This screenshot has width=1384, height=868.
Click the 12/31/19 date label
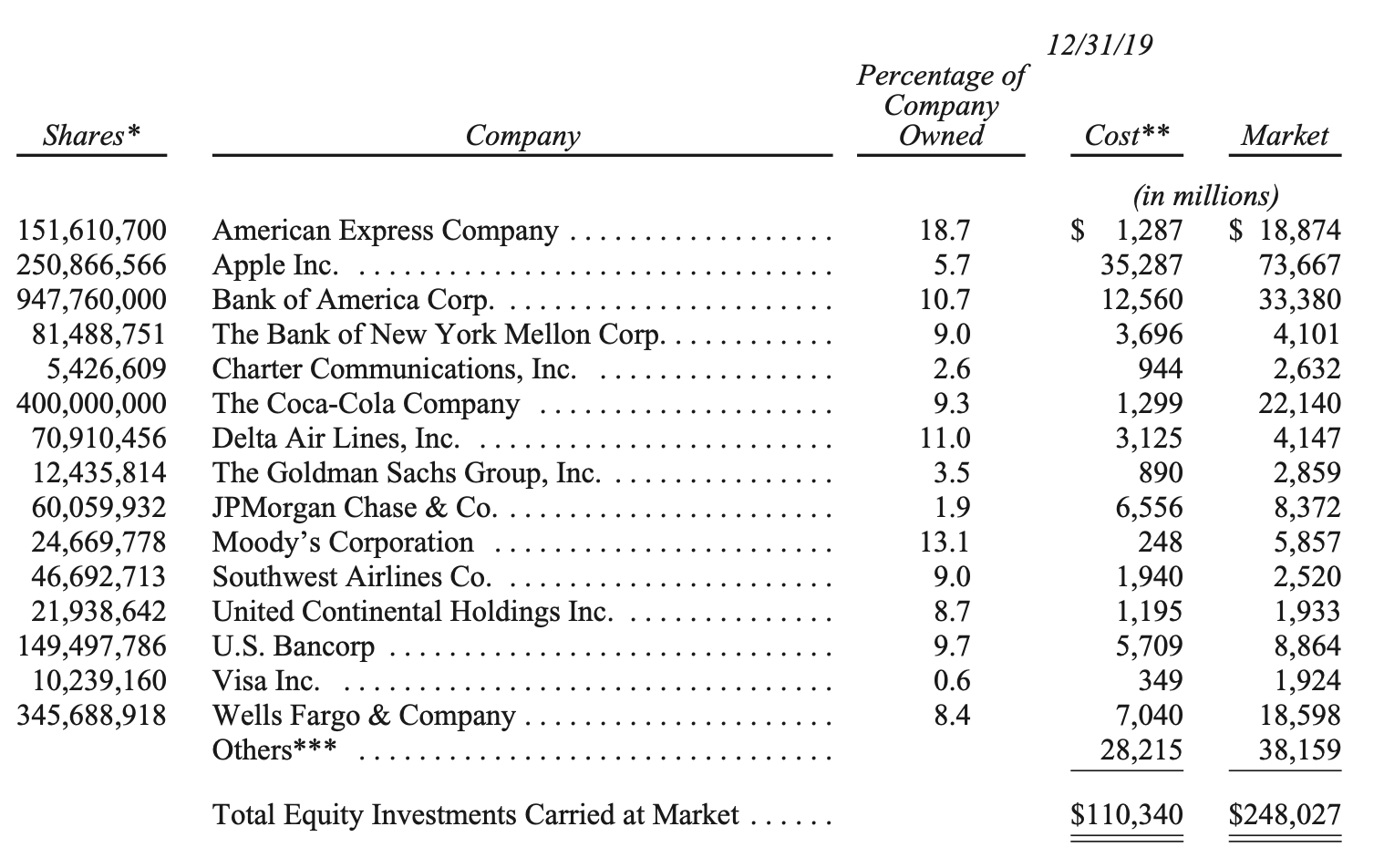click(x=1100, y=45)
